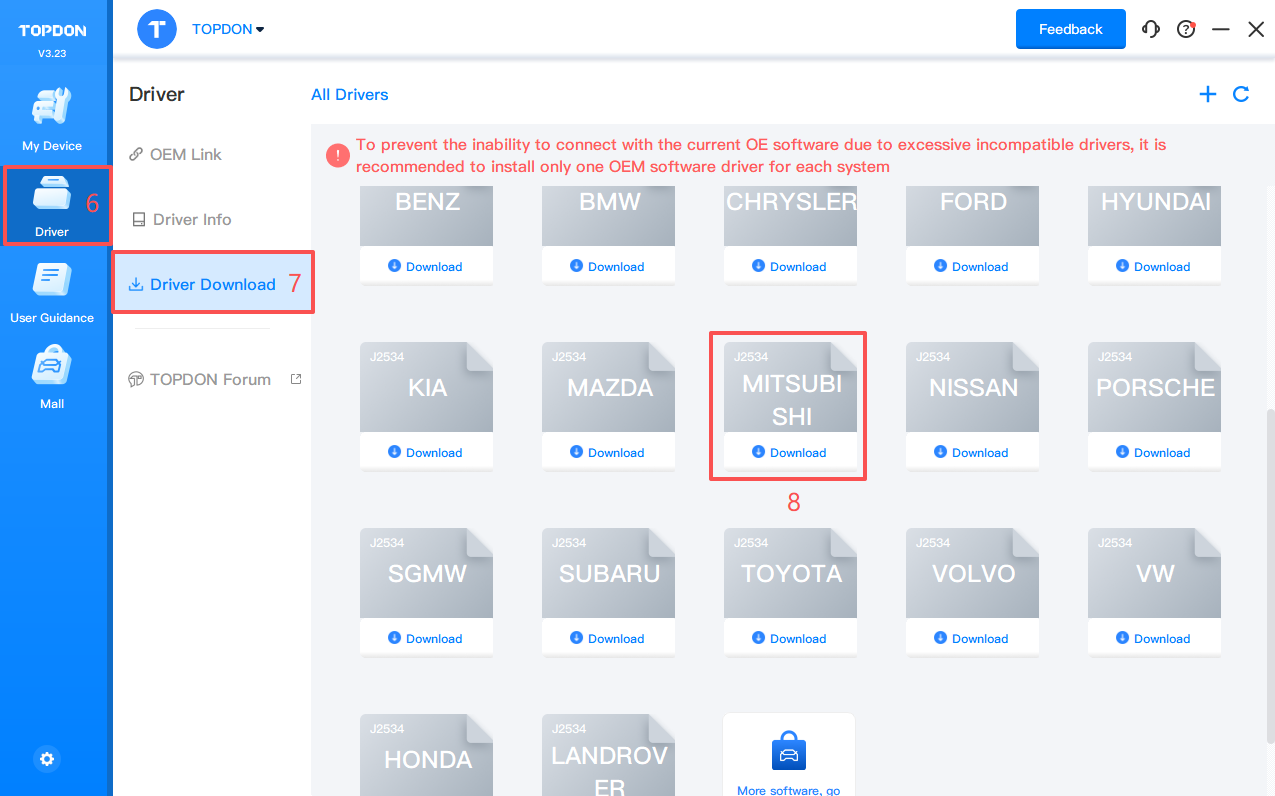Viewport: 1275px width, 796px height.
Task: Open the help question mark icon
Action: coord(1186,29)
